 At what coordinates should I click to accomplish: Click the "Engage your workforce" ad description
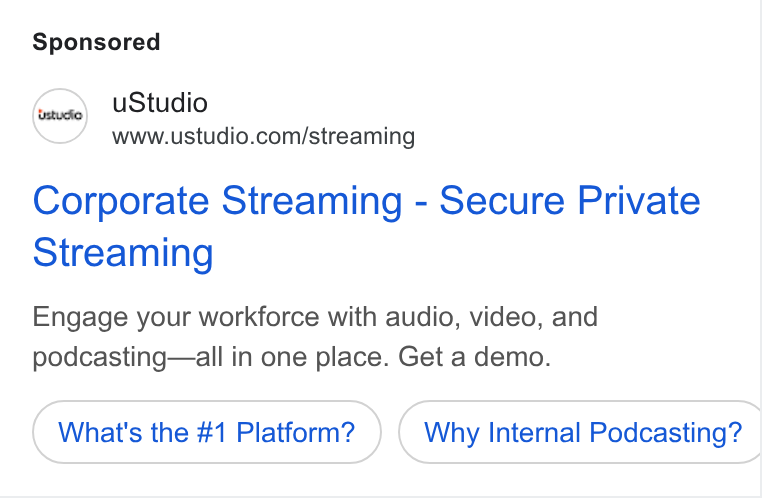(315, 337)
